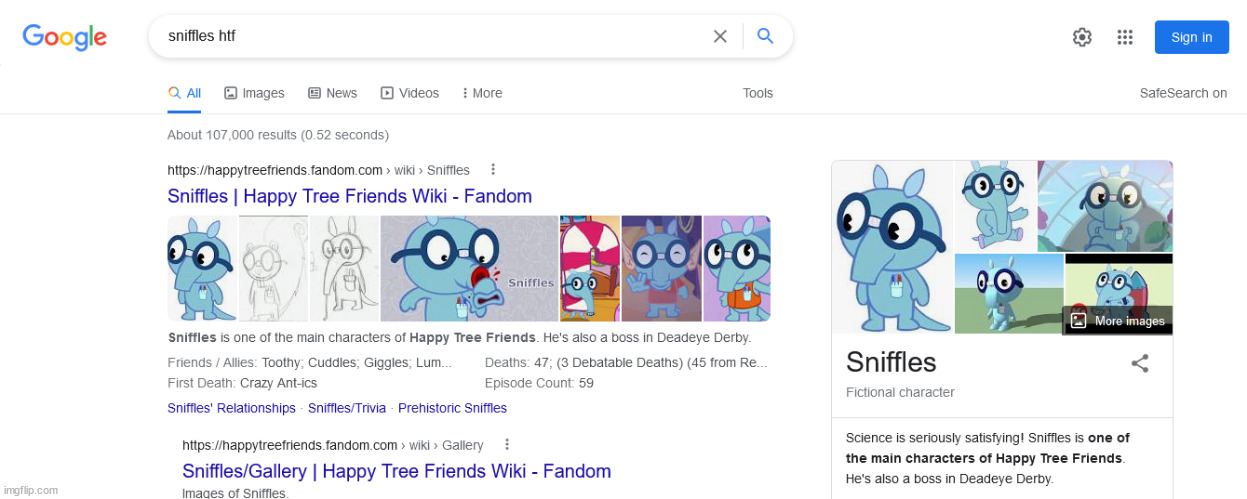The width and height of the screenshot is (1247, 499).
Task: Open the search Tools options
Action: tap(757, 93)
